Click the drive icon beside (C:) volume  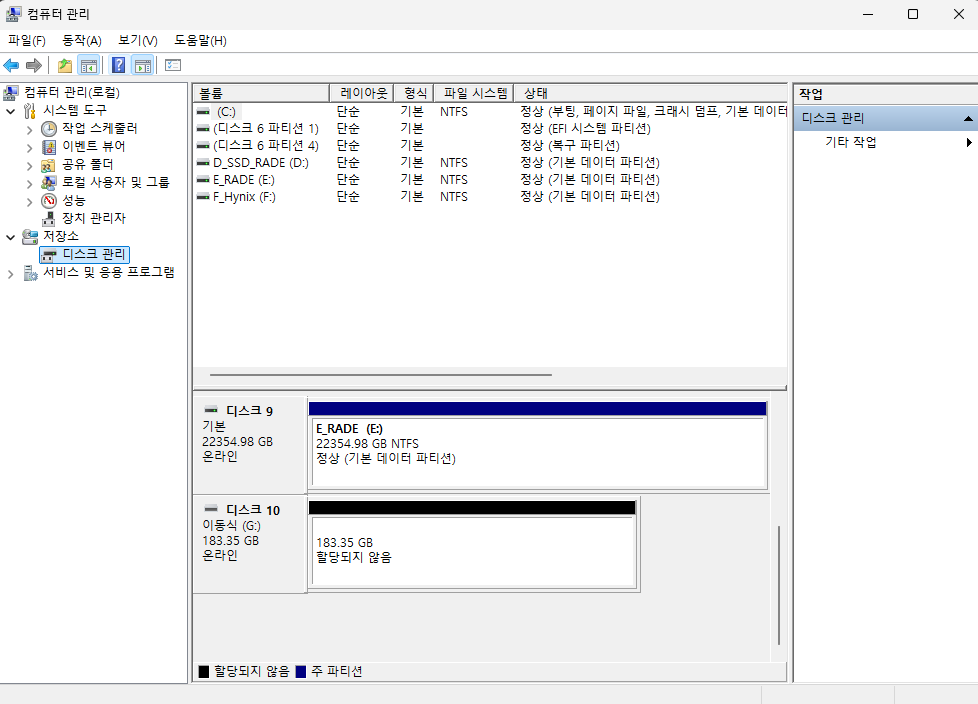(x=203, y=112)
